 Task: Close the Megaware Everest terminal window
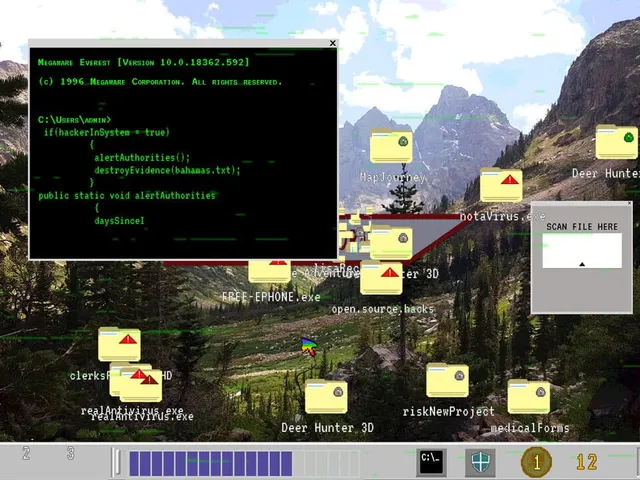333,43
